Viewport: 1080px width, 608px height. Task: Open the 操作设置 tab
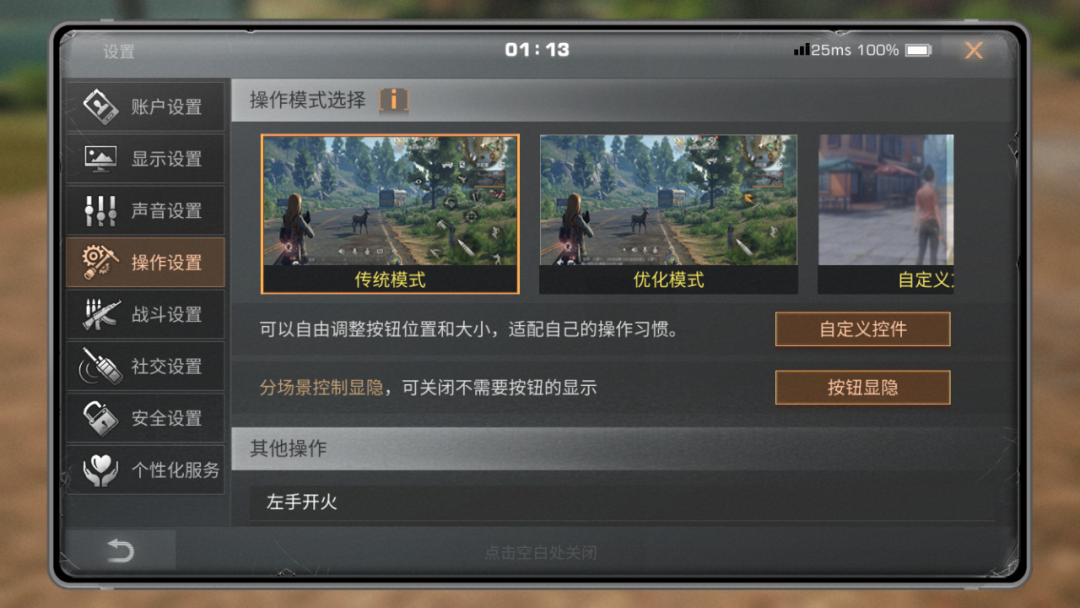145,262
